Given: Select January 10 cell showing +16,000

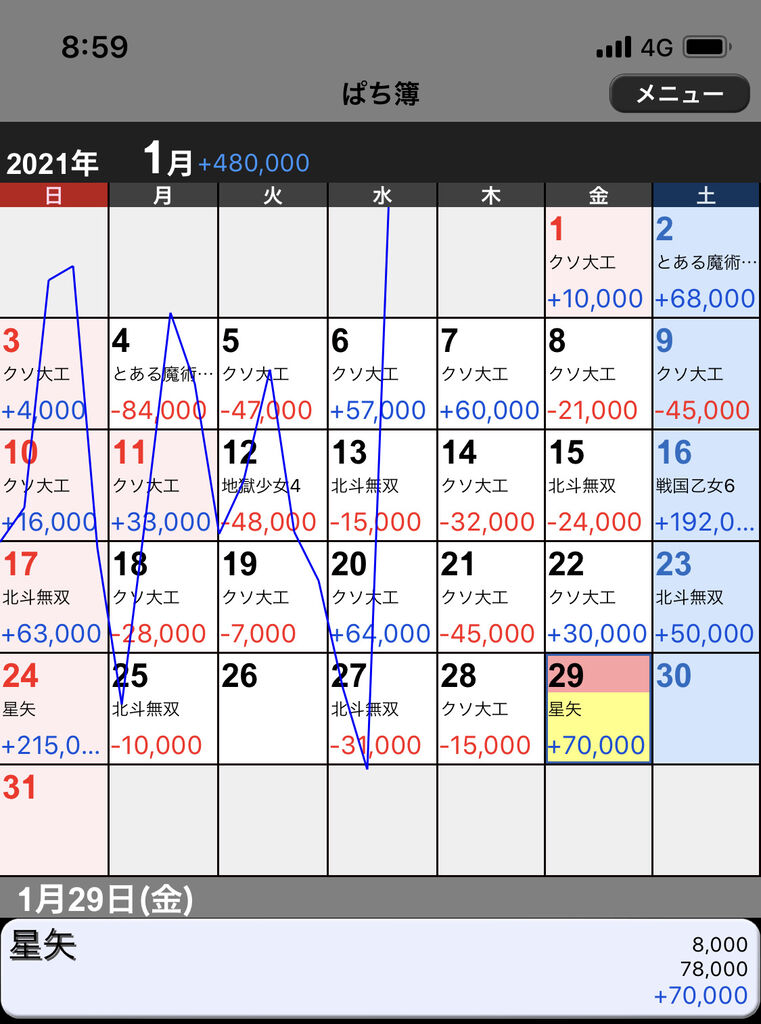Looking at the screenshot, I should point(54,485).
